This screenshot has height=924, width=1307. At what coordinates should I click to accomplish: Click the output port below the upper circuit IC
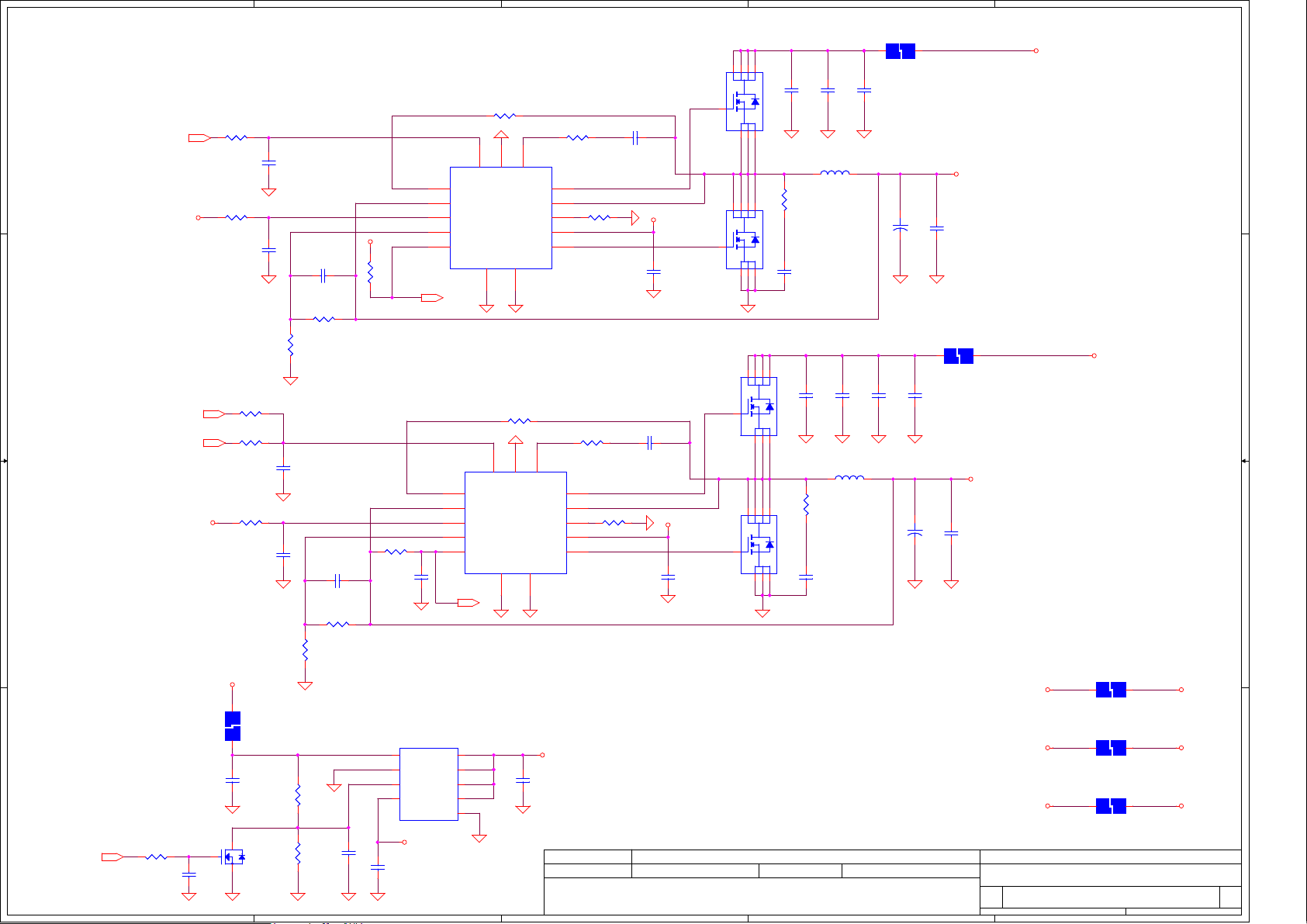(432, 298)
